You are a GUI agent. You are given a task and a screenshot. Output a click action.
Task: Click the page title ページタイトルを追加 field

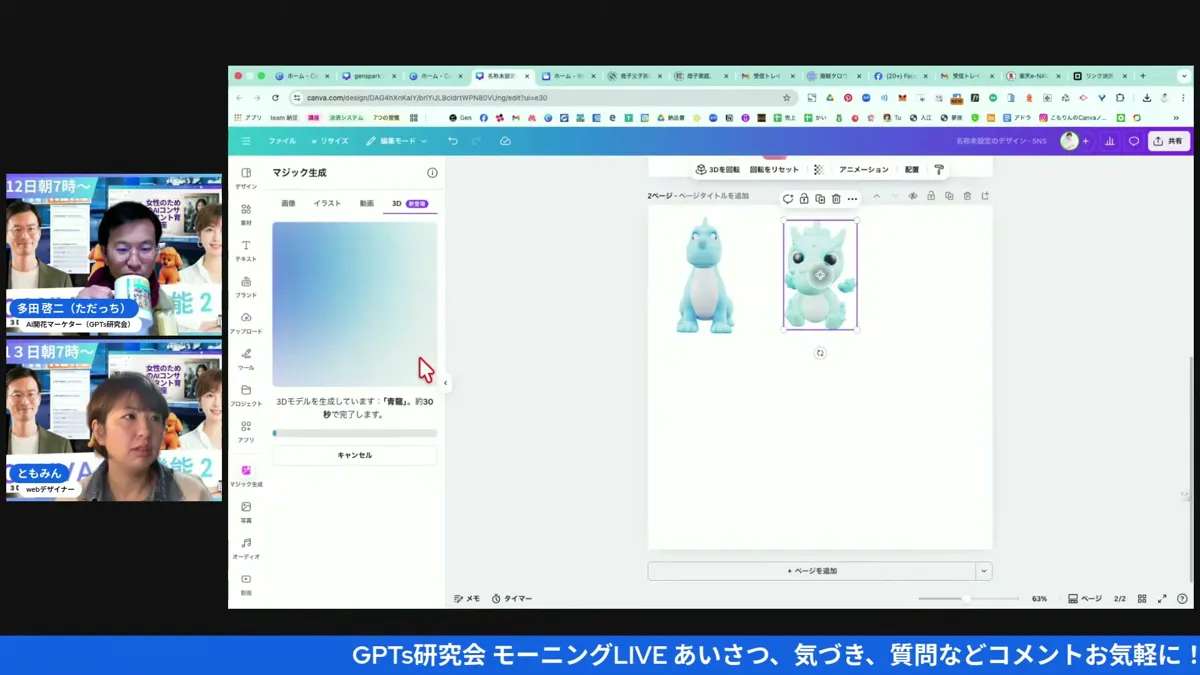tap(712, 196)
